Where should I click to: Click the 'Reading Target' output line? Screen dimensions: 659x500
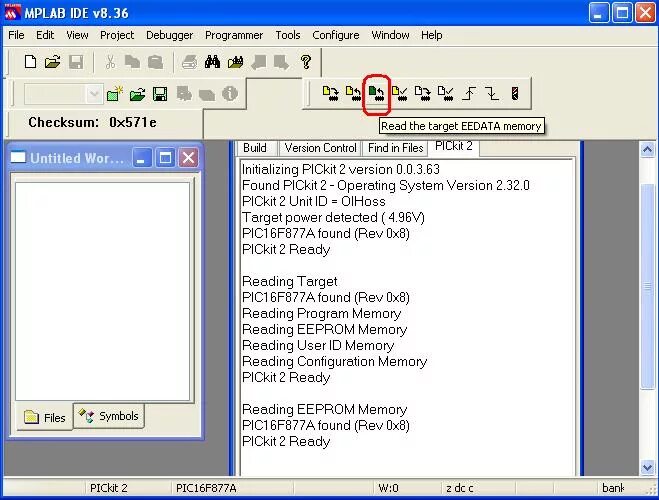point(290,281)
